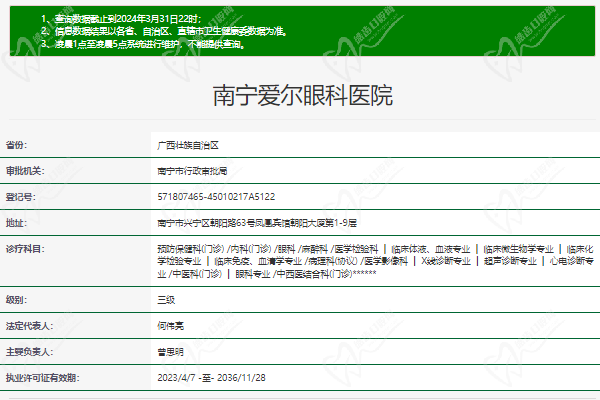600x400 pixels.
Task: Select legal representative name 何伟亮
Action: tap(170, 326)
